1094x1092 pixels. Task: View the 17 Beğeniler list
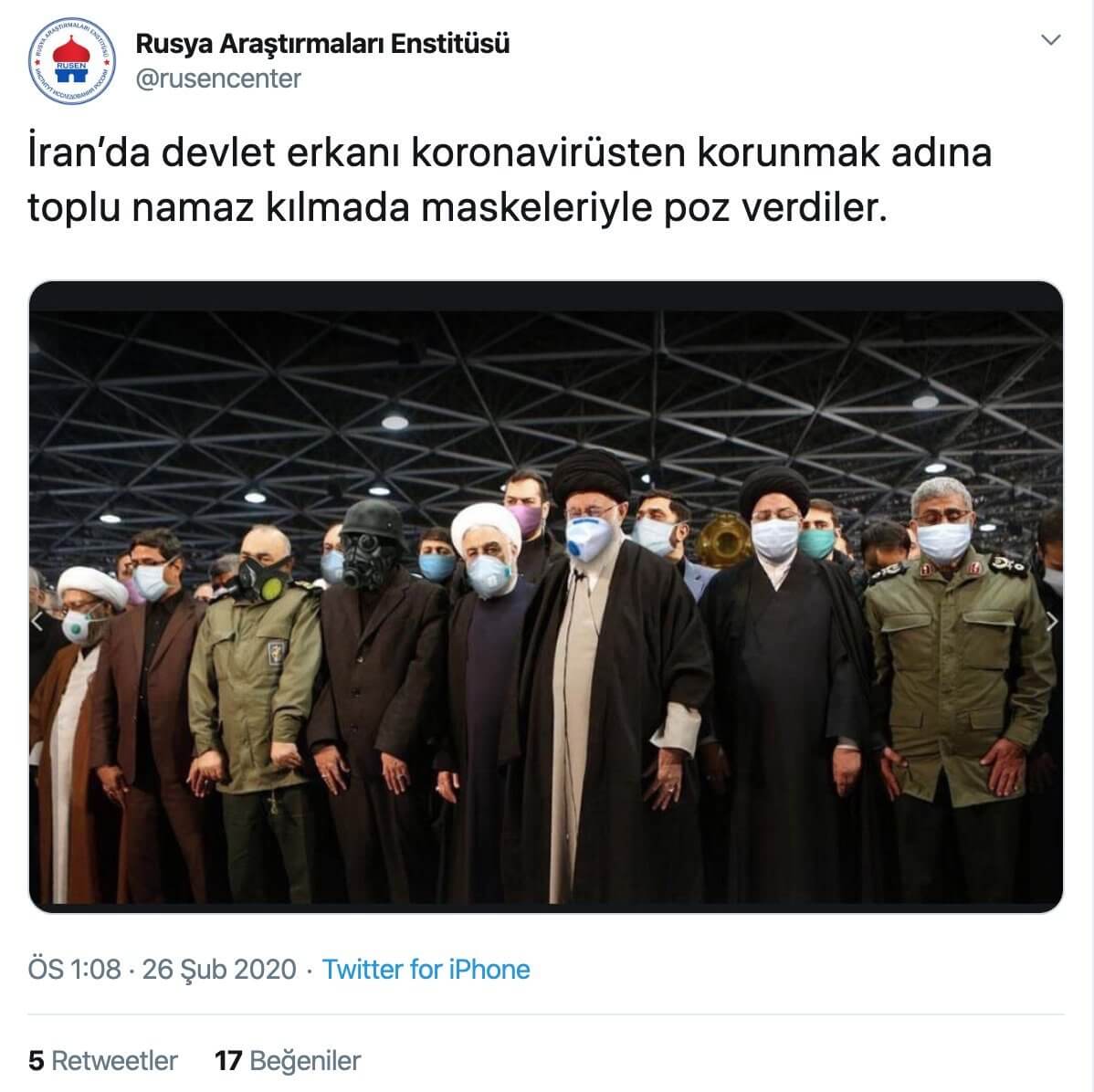click(288, 1061)
